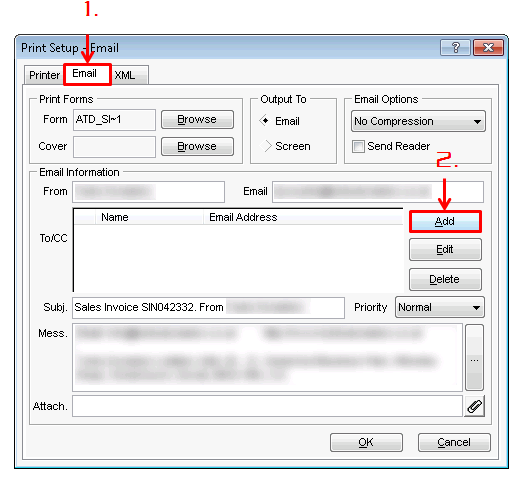
Task: Add a new email recipient
Action: [445, 221]
